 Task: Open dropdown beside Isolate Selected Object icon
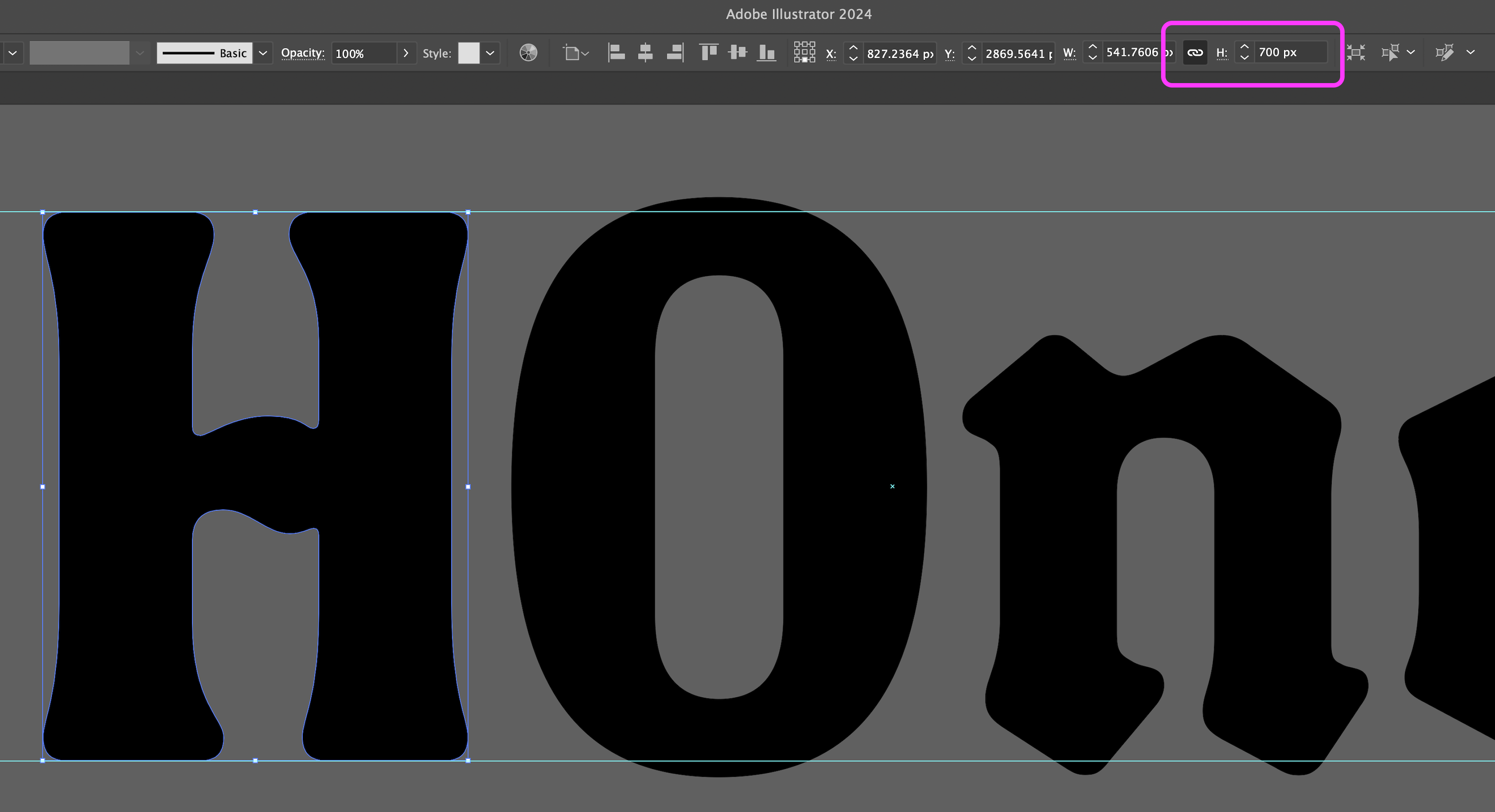(1411, 52)
